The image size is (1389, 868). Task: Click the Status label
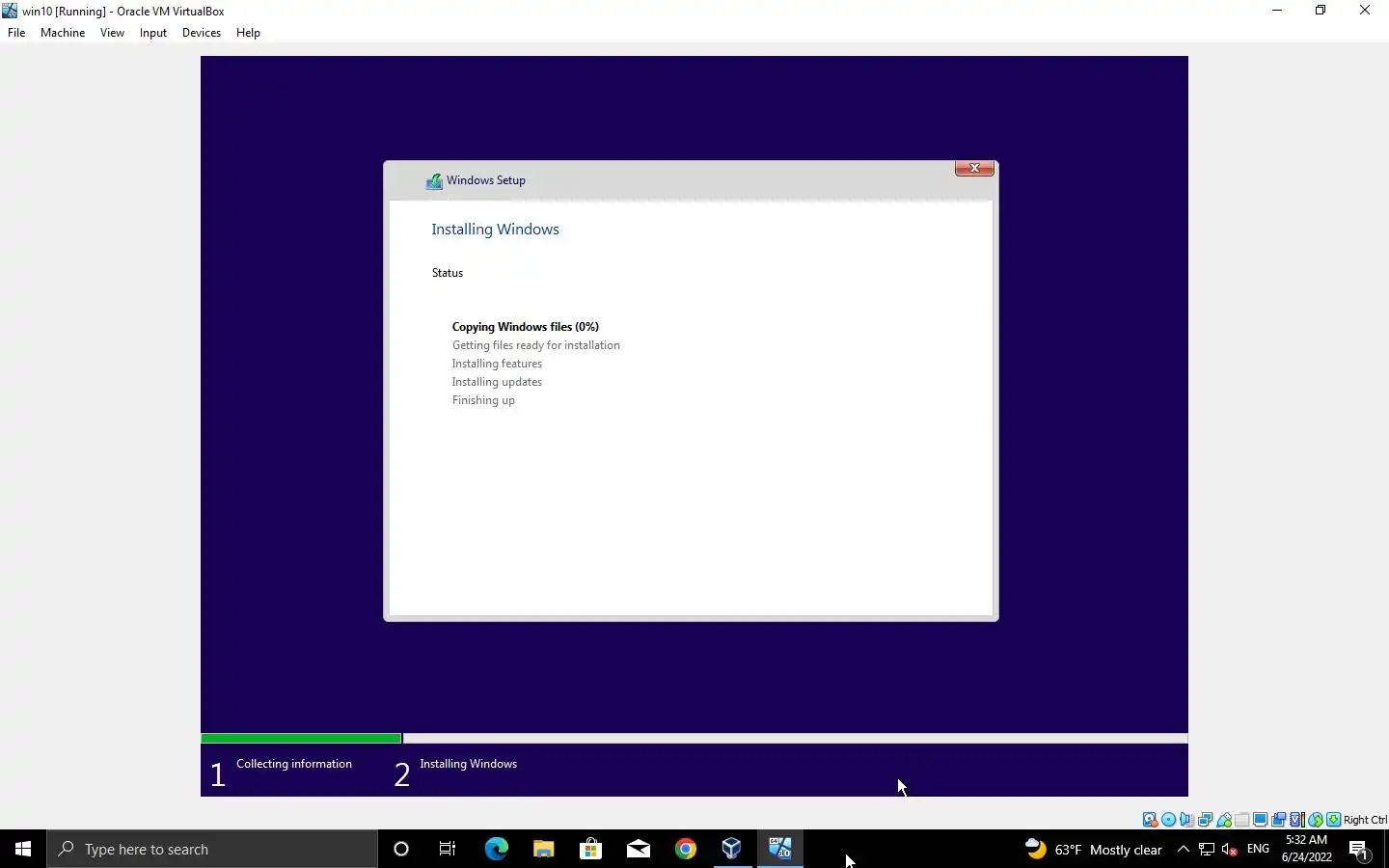(448, 273)
